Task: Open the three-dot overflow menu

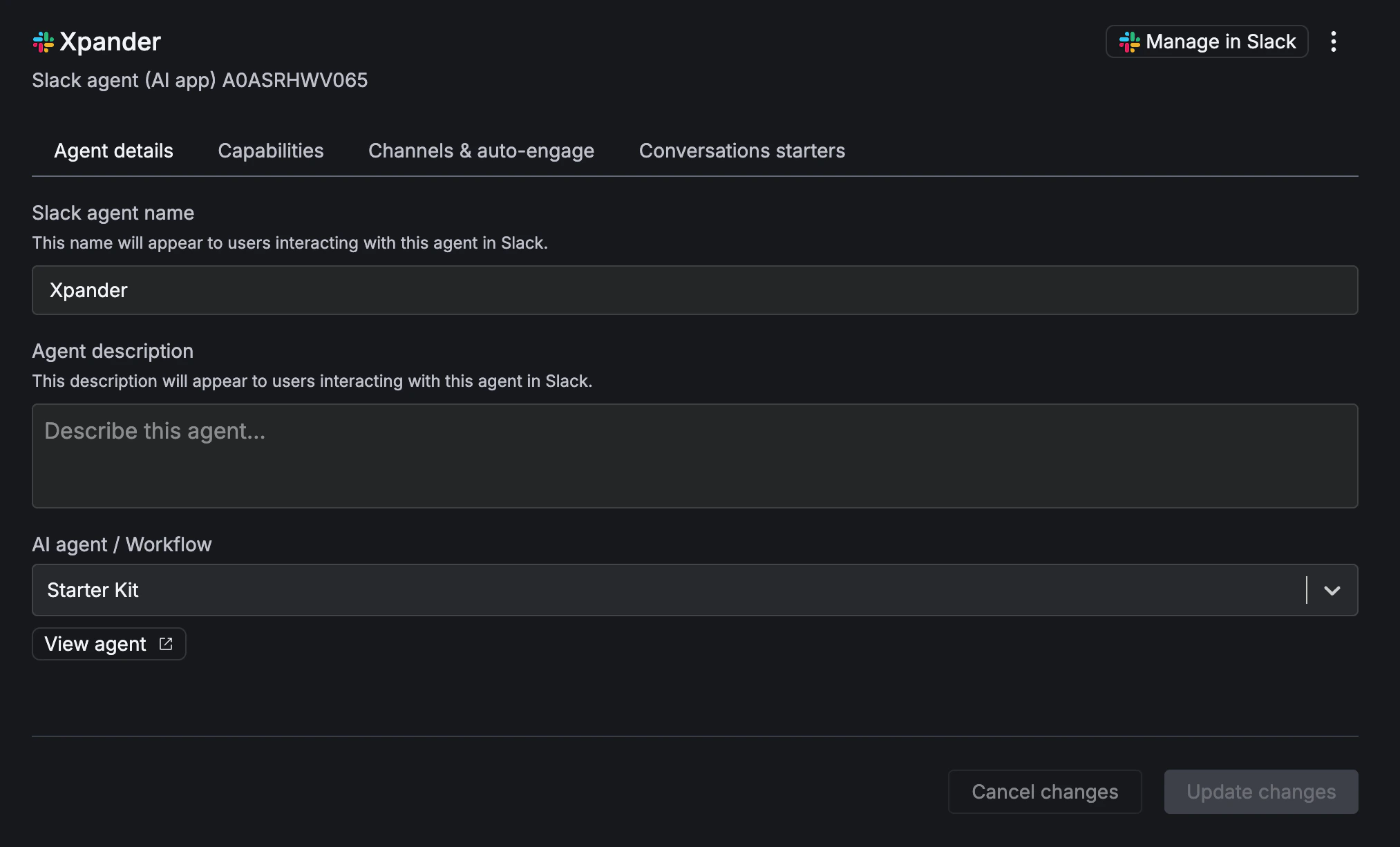Action: point(1334,41)
